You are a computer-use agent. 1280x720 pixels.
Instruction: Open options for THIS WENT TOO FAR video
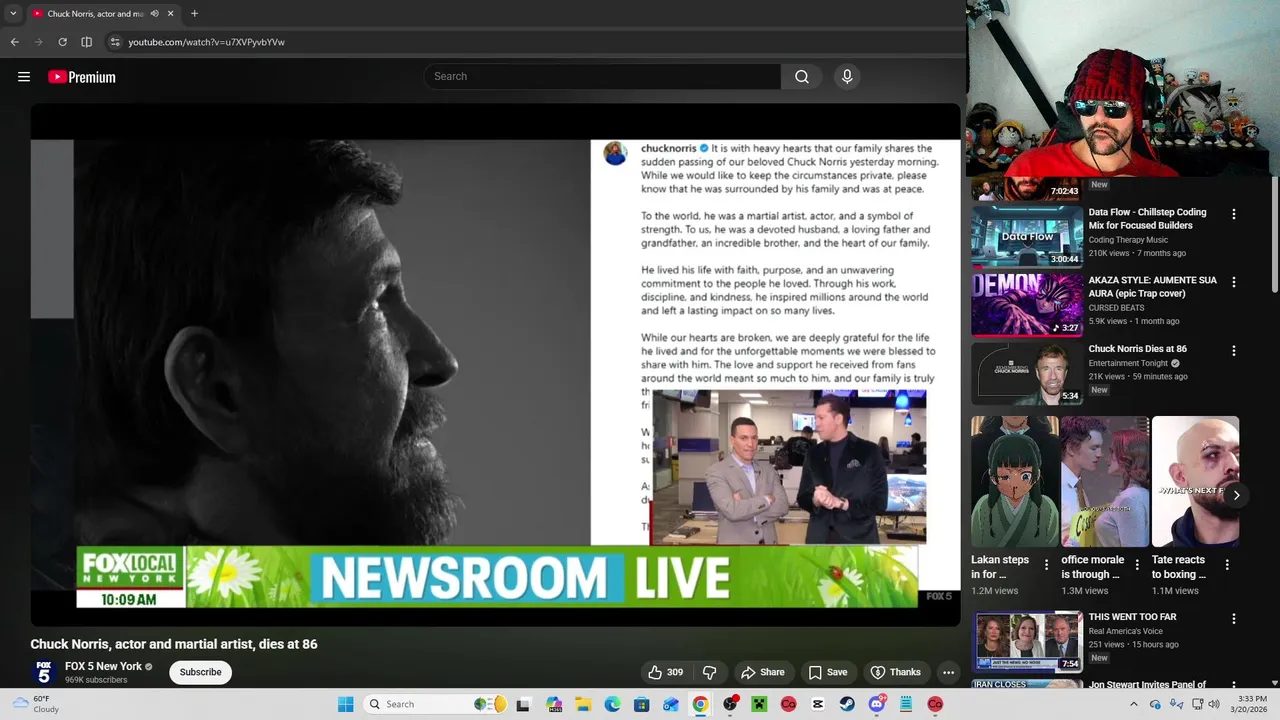[x=1234, y=619]
